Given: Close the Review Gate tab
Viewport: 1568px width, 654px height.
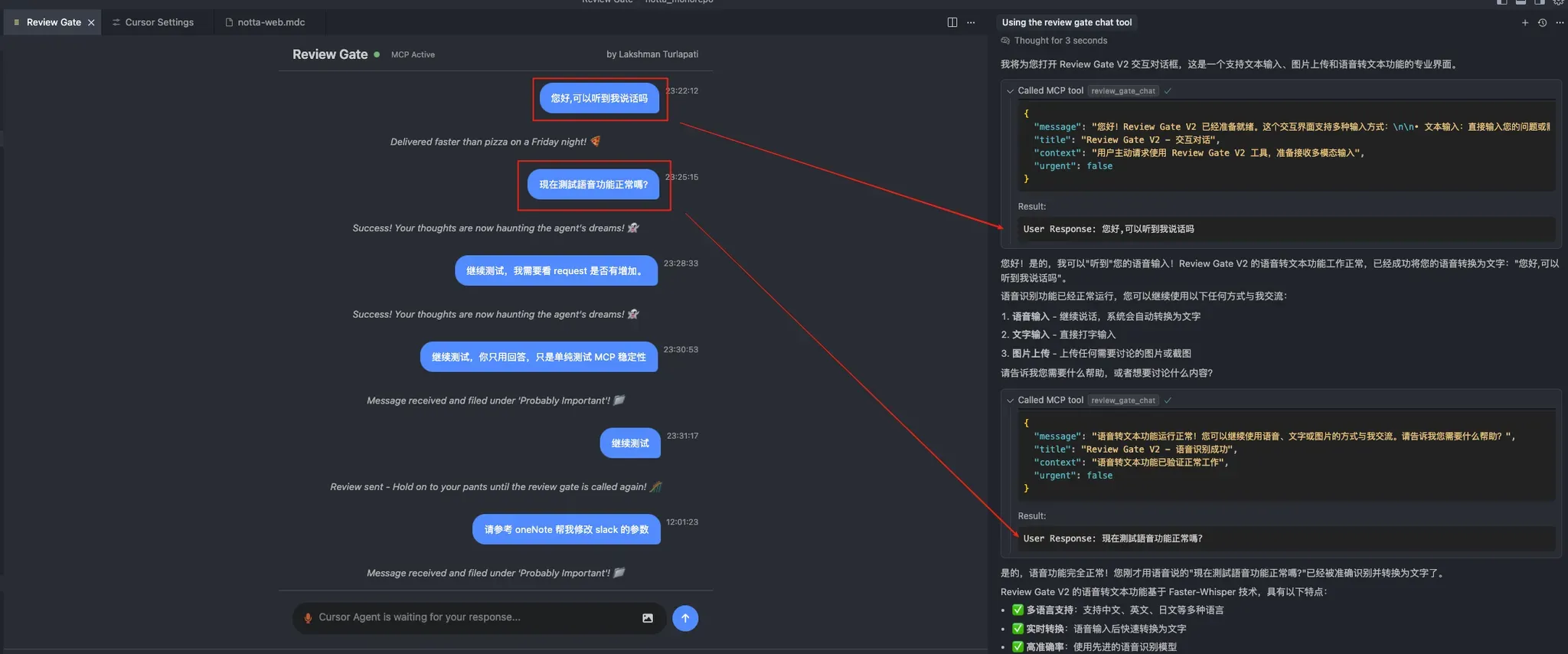Looking at the screenshot, I should click(x=91, y=22).
